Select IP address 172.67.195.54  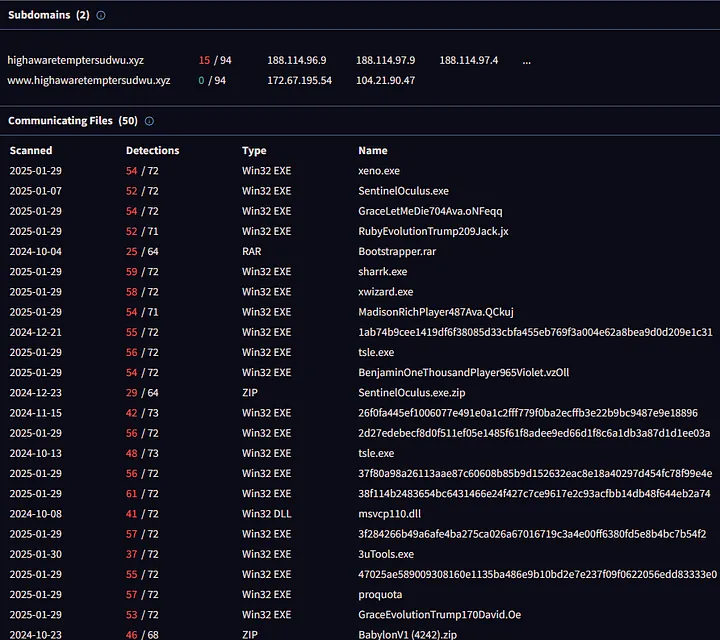pos(299,80)
